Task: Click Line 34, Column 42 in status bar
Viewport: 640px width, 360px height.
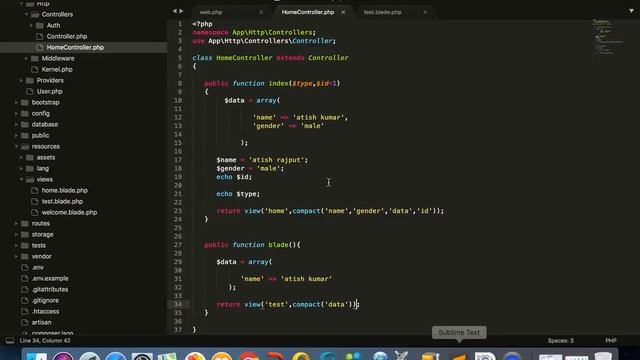Action: pos(45,340)
